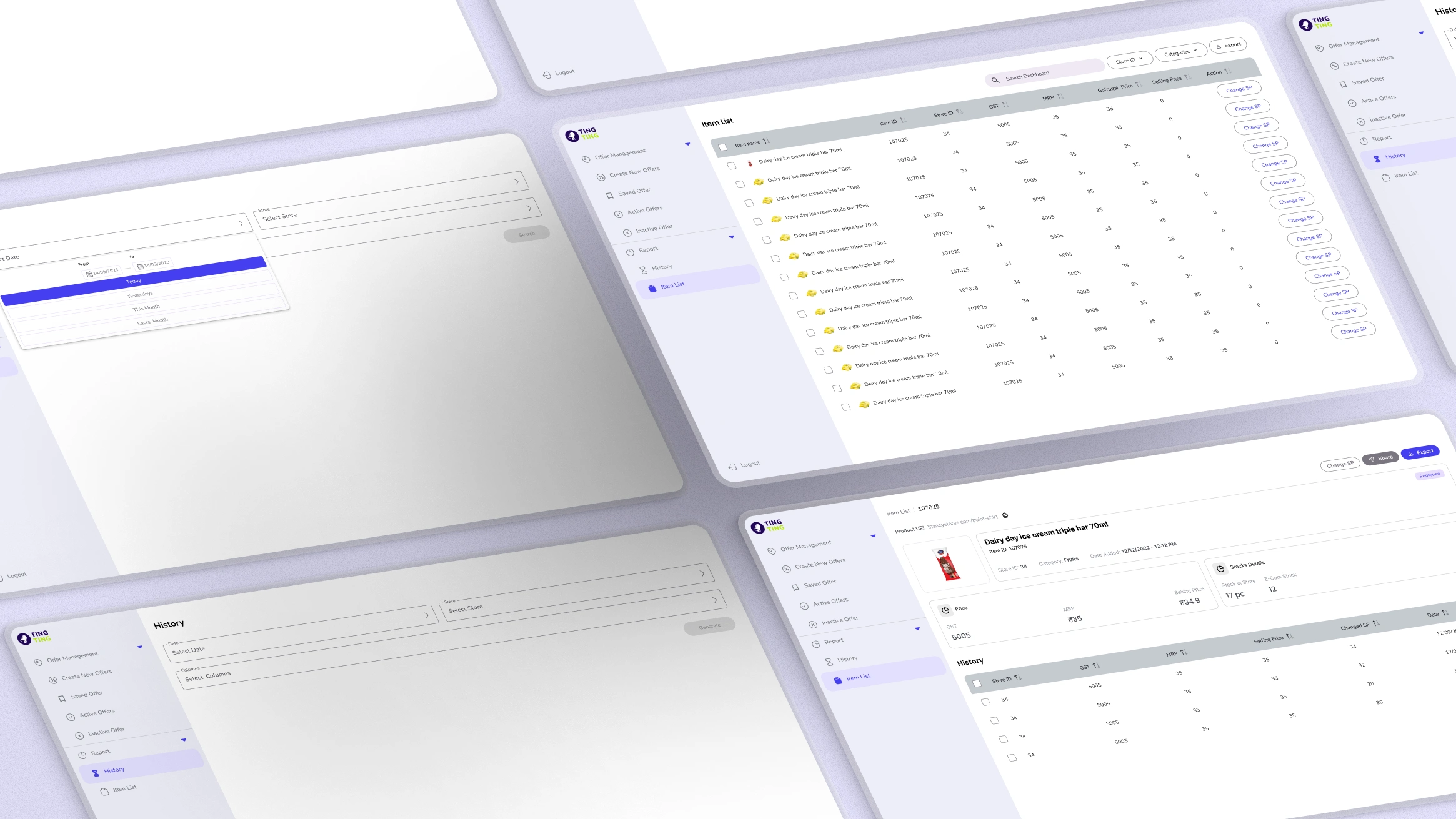Screen dimensions: 1456x819
Task: Click History hourglass icon in Item List window sidebar
Action: [643, 270]
